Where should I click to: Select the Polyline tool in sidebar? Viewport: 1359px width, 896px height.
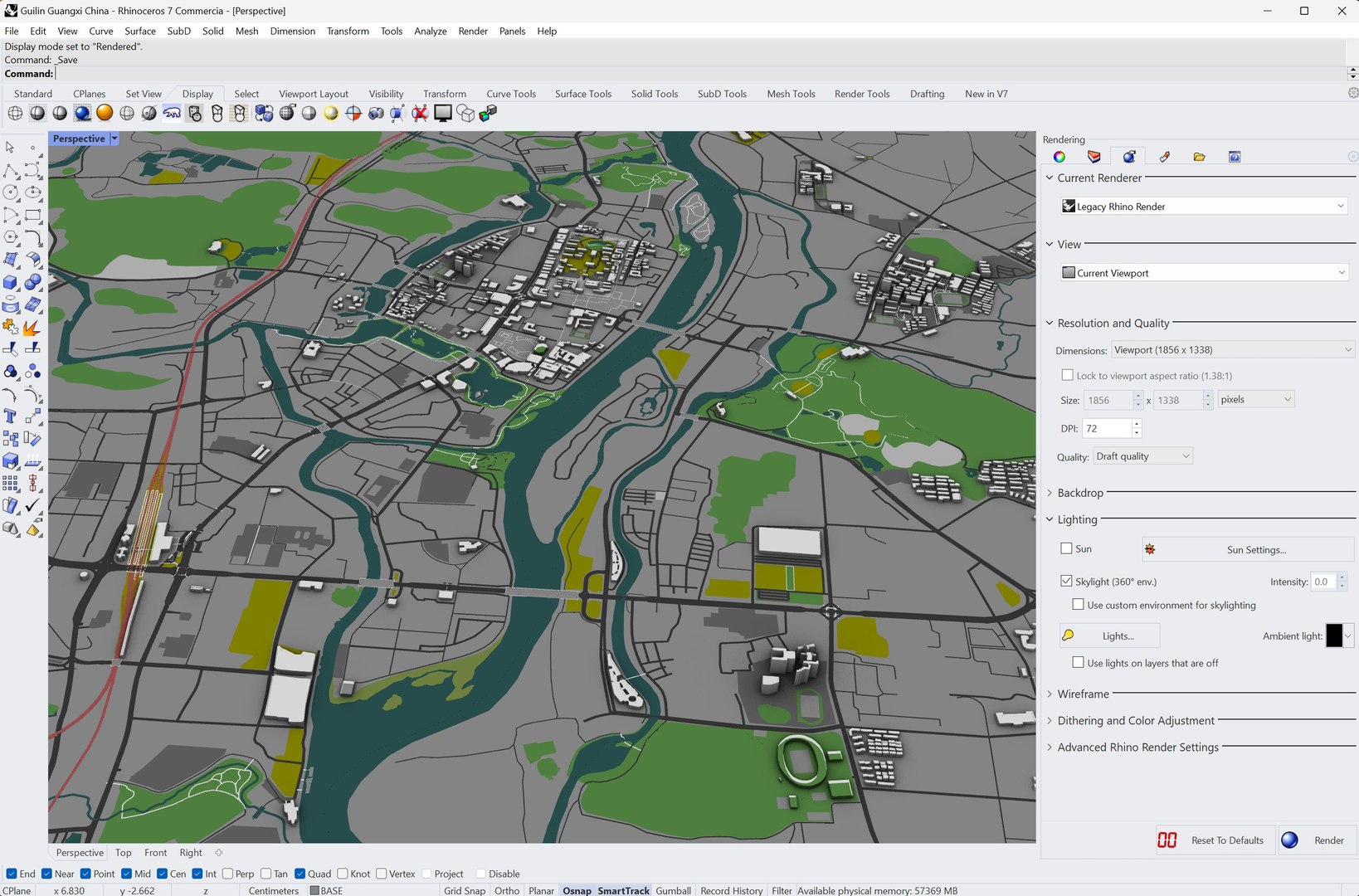tap(10, 170)
